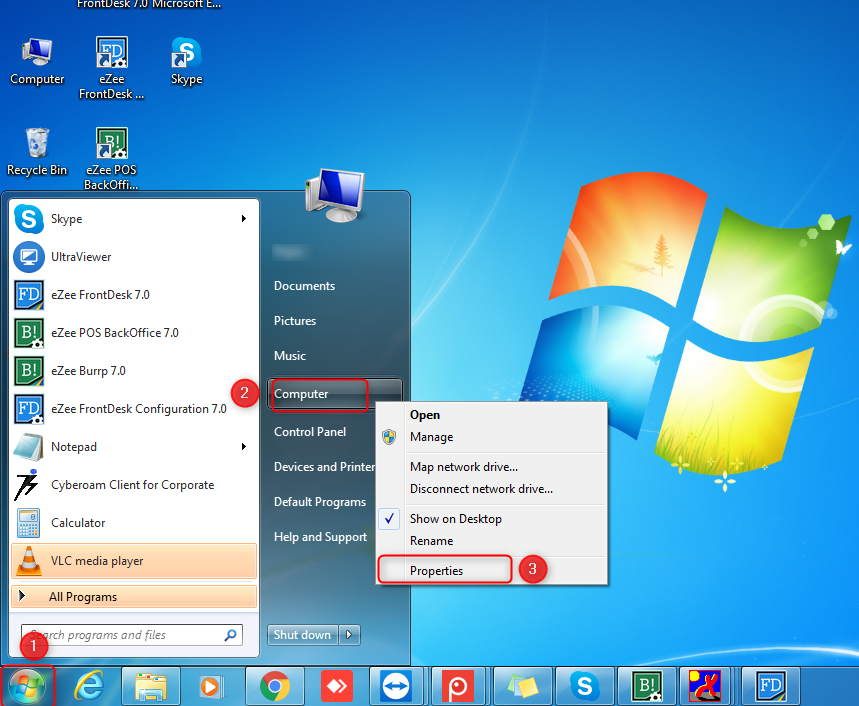Launch eZee Burrp 7.0 from Start menu
The height and width of the screenshot is (706, 859).
tap(134, 371)
